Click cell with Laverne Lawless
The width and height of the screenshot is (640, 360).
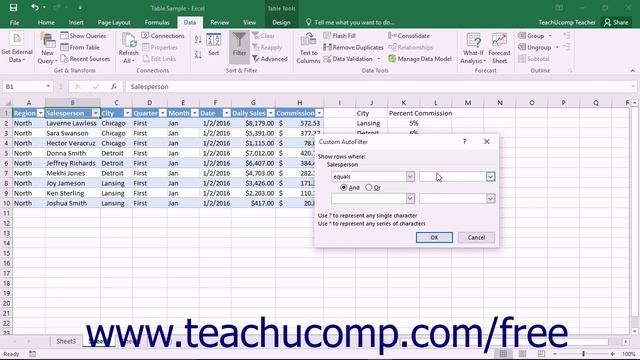72,123
